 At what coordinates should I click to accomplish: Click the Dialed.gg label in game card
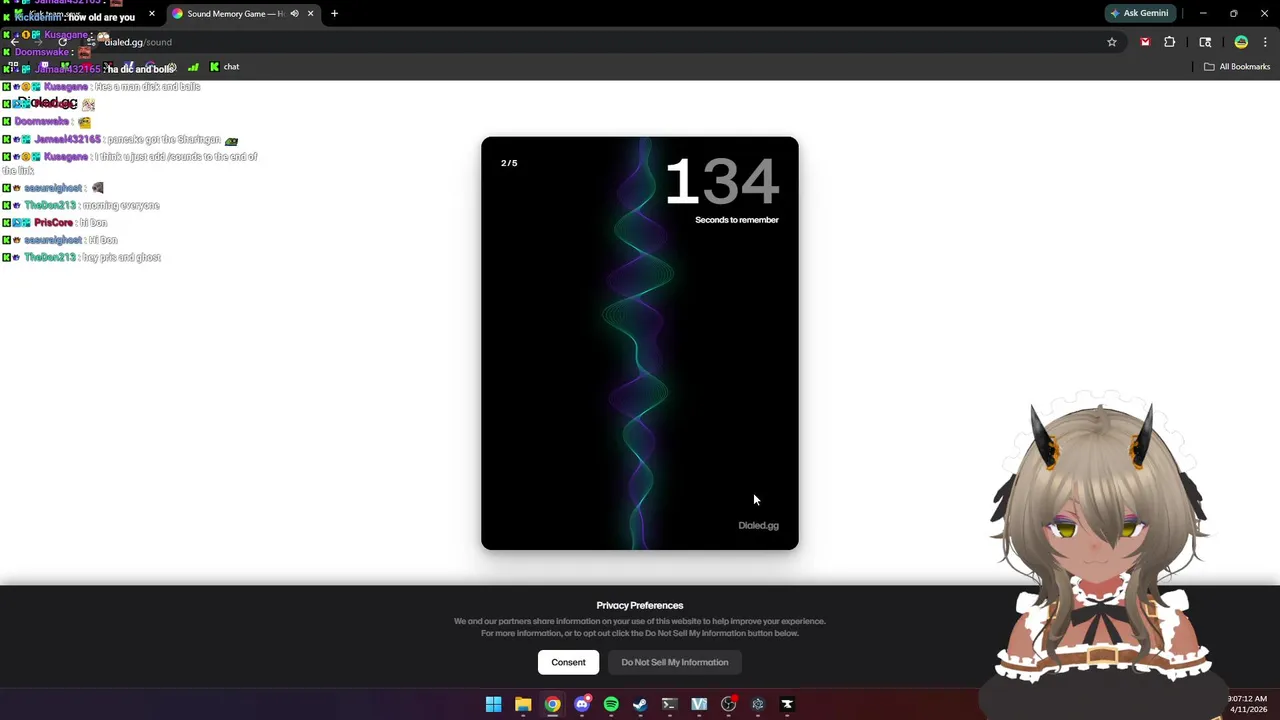coord(758,525)
